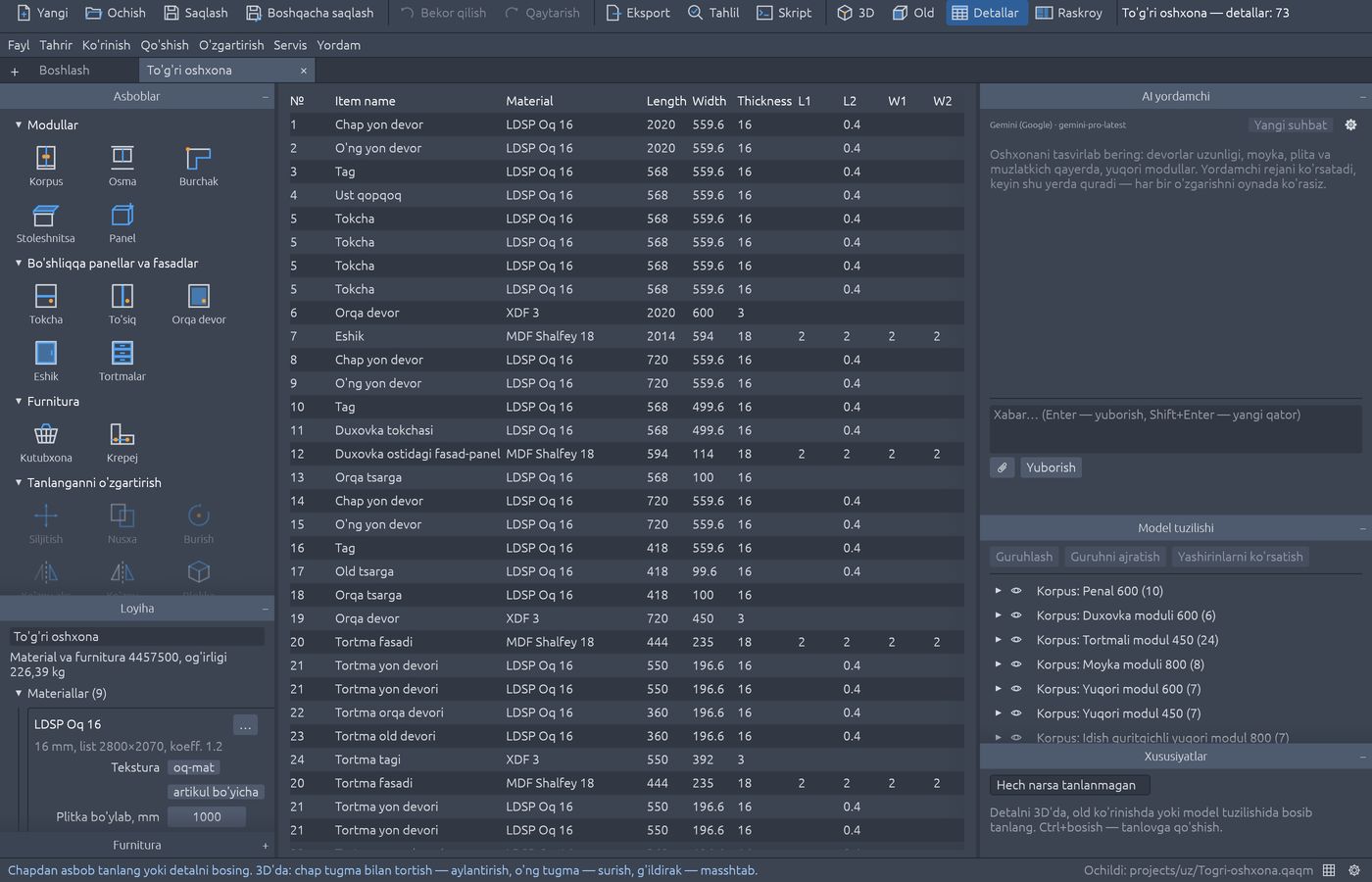The height and width of the screenshot is (882, 1372).
Task: Open the Fayl menu
Action: point(19,45)
